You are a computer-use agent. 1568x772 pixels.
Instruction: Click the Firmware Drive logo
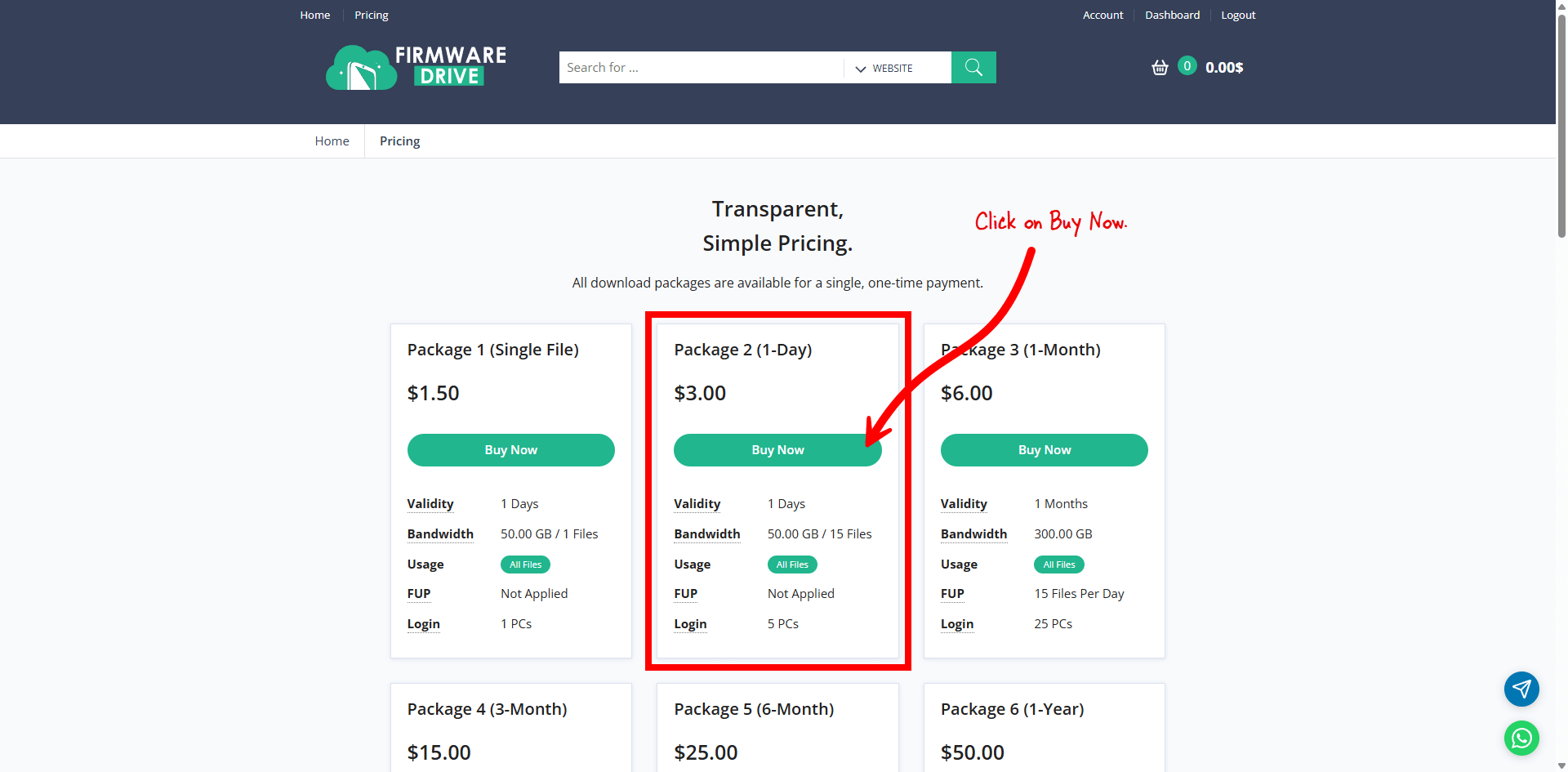[x=416, y=67]
